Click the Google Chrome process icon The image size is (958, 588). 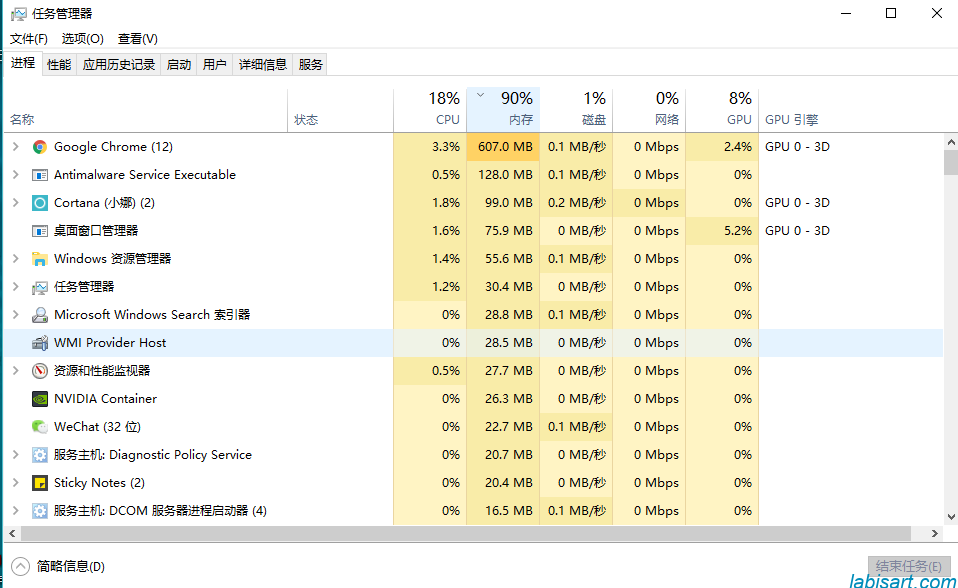pos(40,147)
